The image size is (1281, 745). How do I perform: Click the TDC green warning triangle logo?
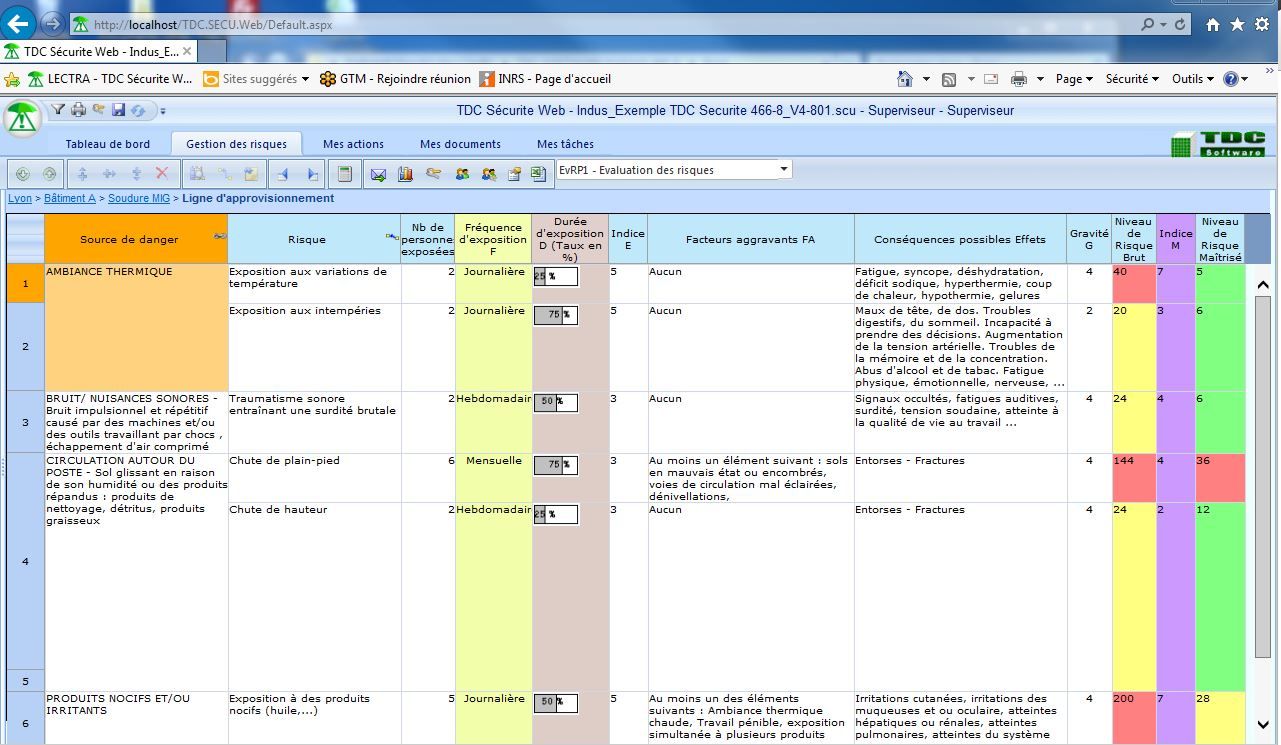click(x=21, y=118)
